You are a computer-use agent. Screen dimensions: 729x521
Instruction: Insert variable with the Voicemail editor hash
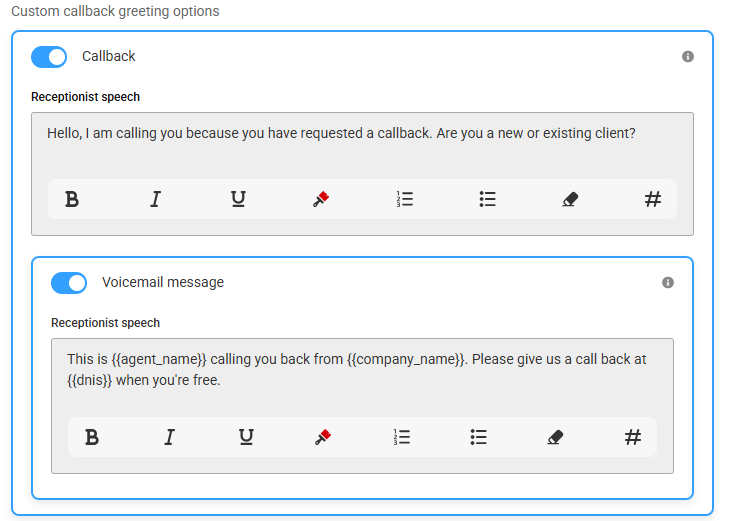click(633, 437)
